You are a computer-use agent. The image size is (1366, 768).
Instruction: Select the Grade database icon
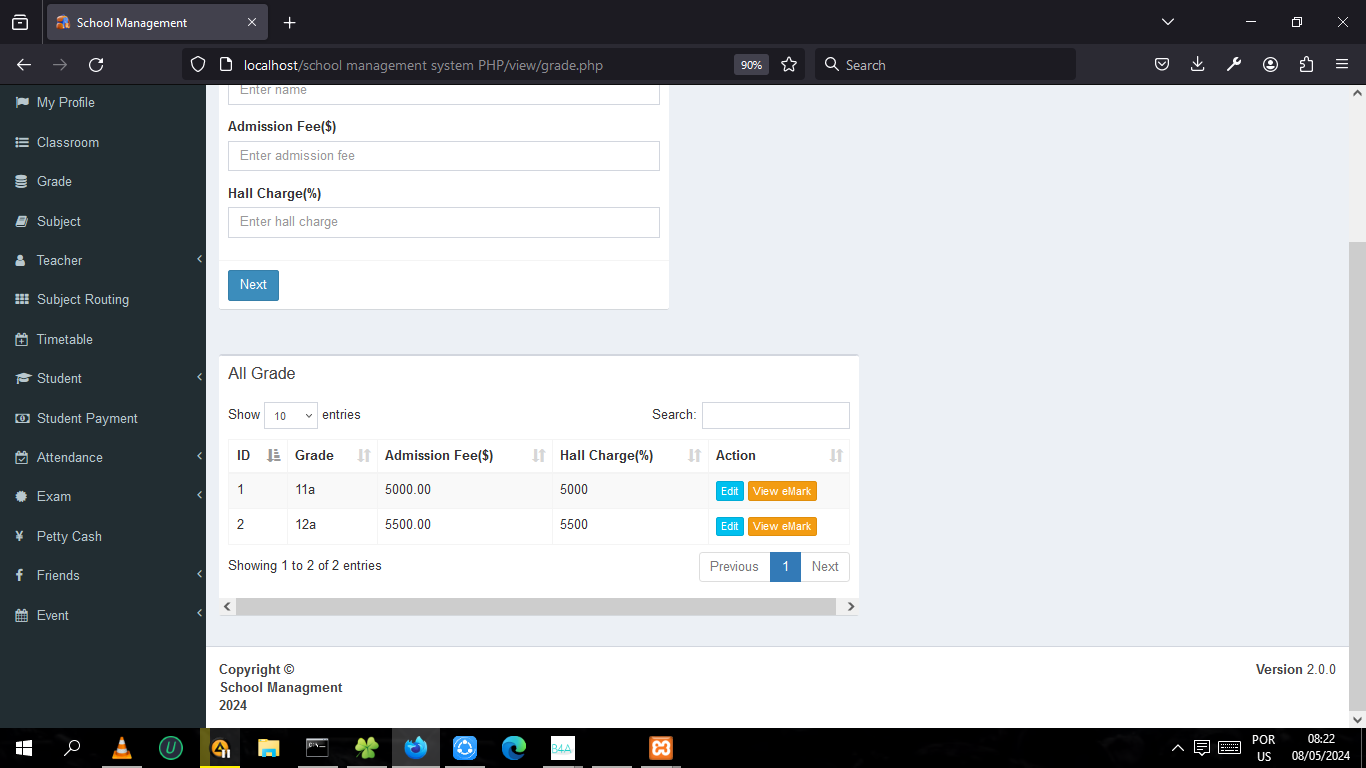22,182
